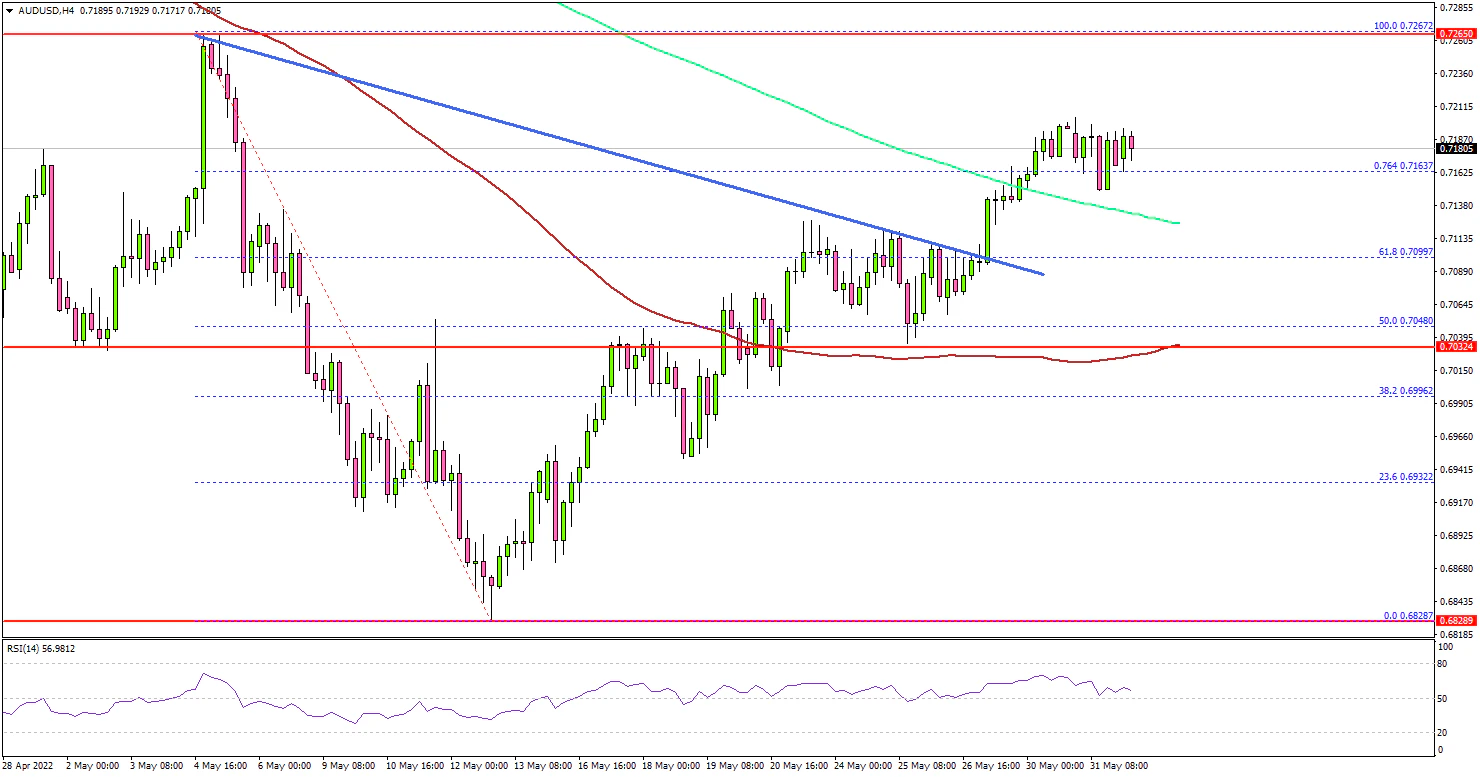
Task: Select the blue descending trend line
Action: click(x=620, y=159)
